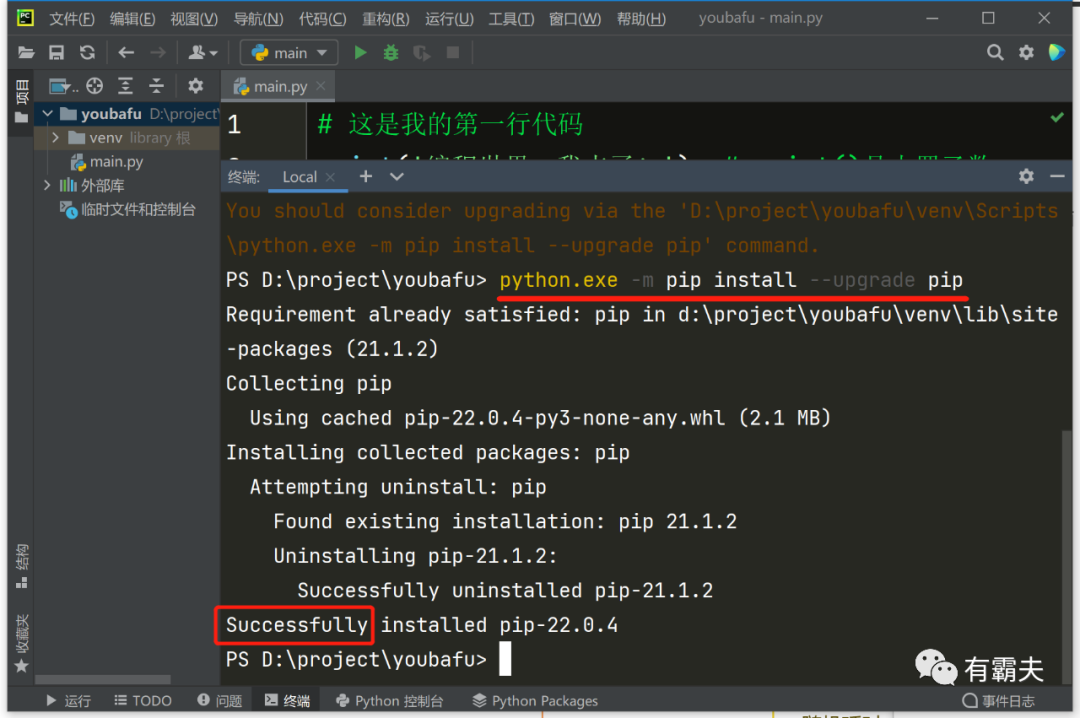Collapse all items in project panel
Viewport: 1080px width, 718px height.
156,86
